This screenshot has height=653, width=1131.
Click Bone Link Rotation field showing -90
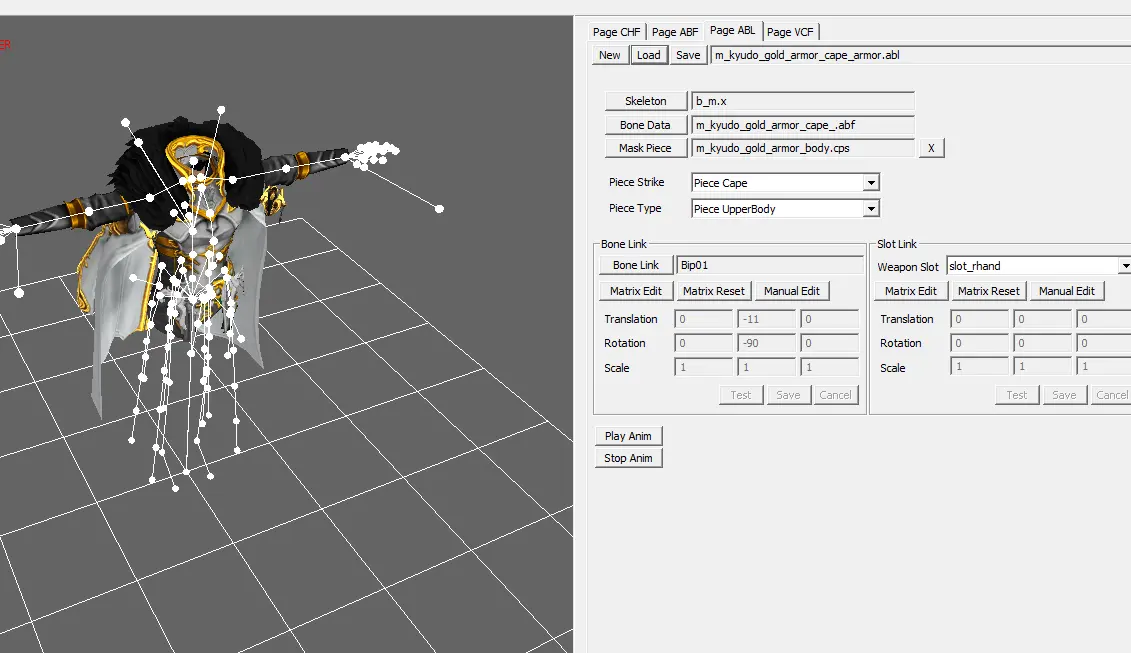767,343
